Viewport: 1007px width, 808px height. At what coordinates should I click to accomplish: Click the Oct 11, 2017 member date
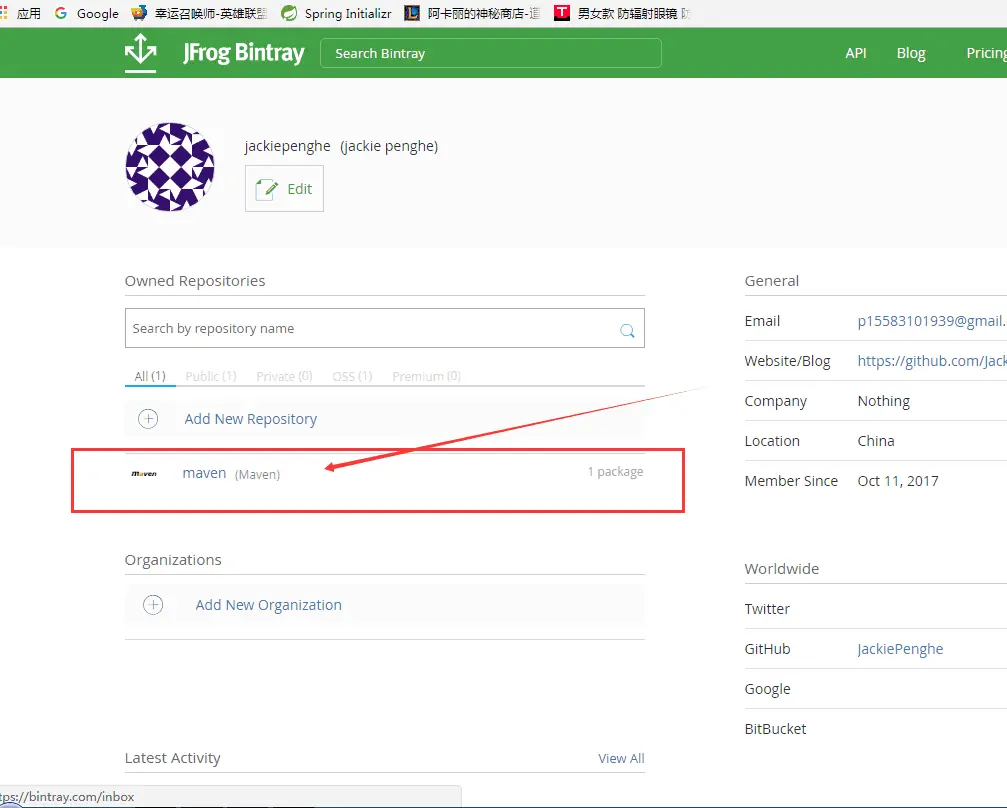click(898, 481)
